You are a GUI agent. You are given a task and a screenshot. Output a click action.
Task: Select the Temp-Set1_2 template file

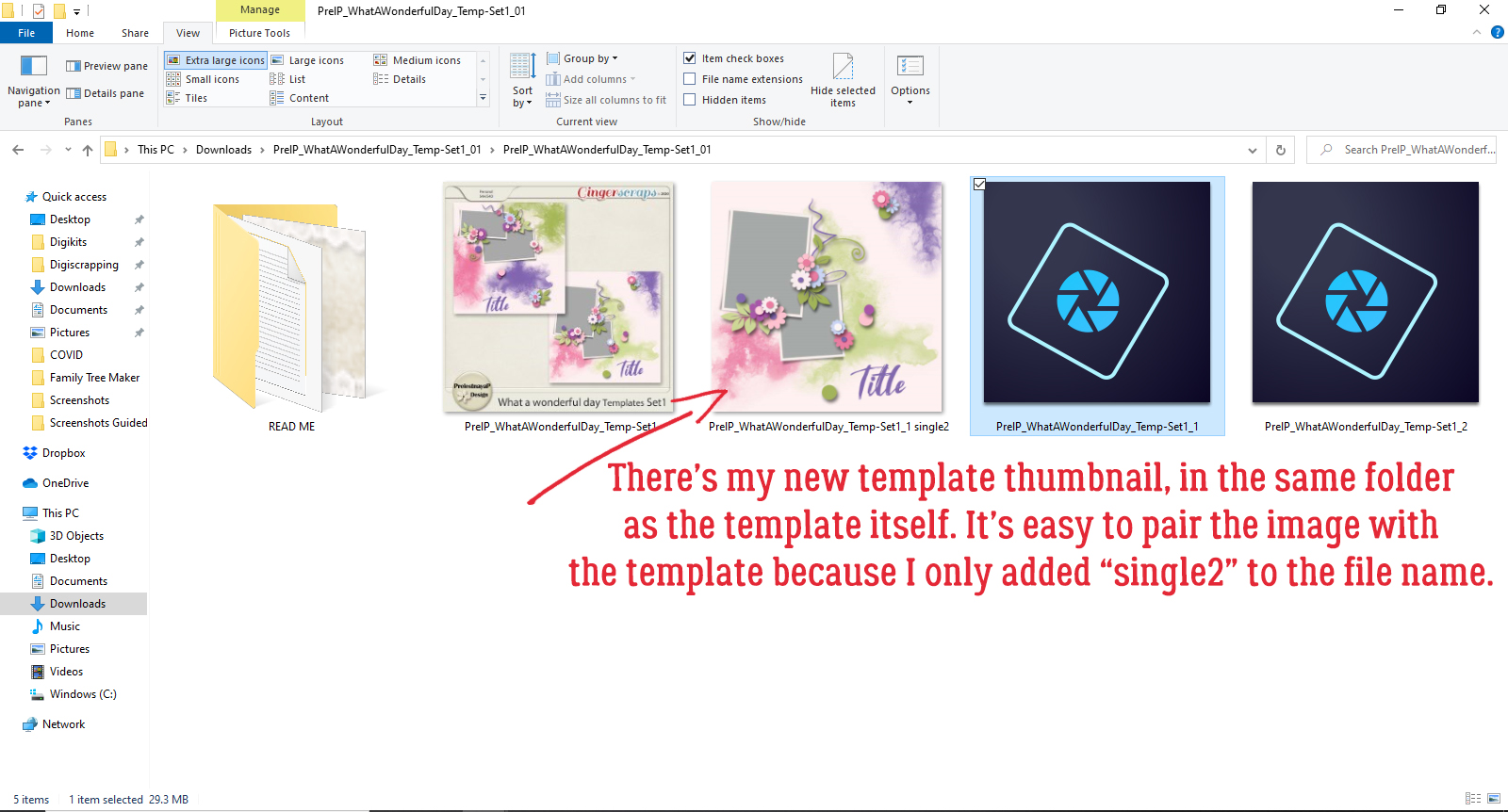coord(1366,306)
